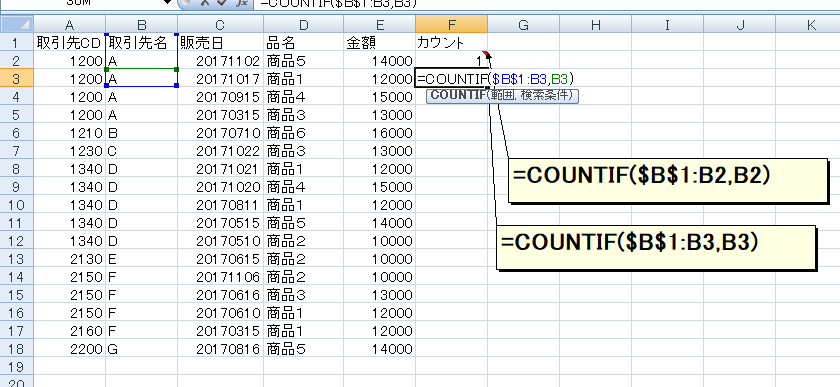Screen dimensions: 840x387
Task: Select sales date cell 20171106
Action: (220, 277)
